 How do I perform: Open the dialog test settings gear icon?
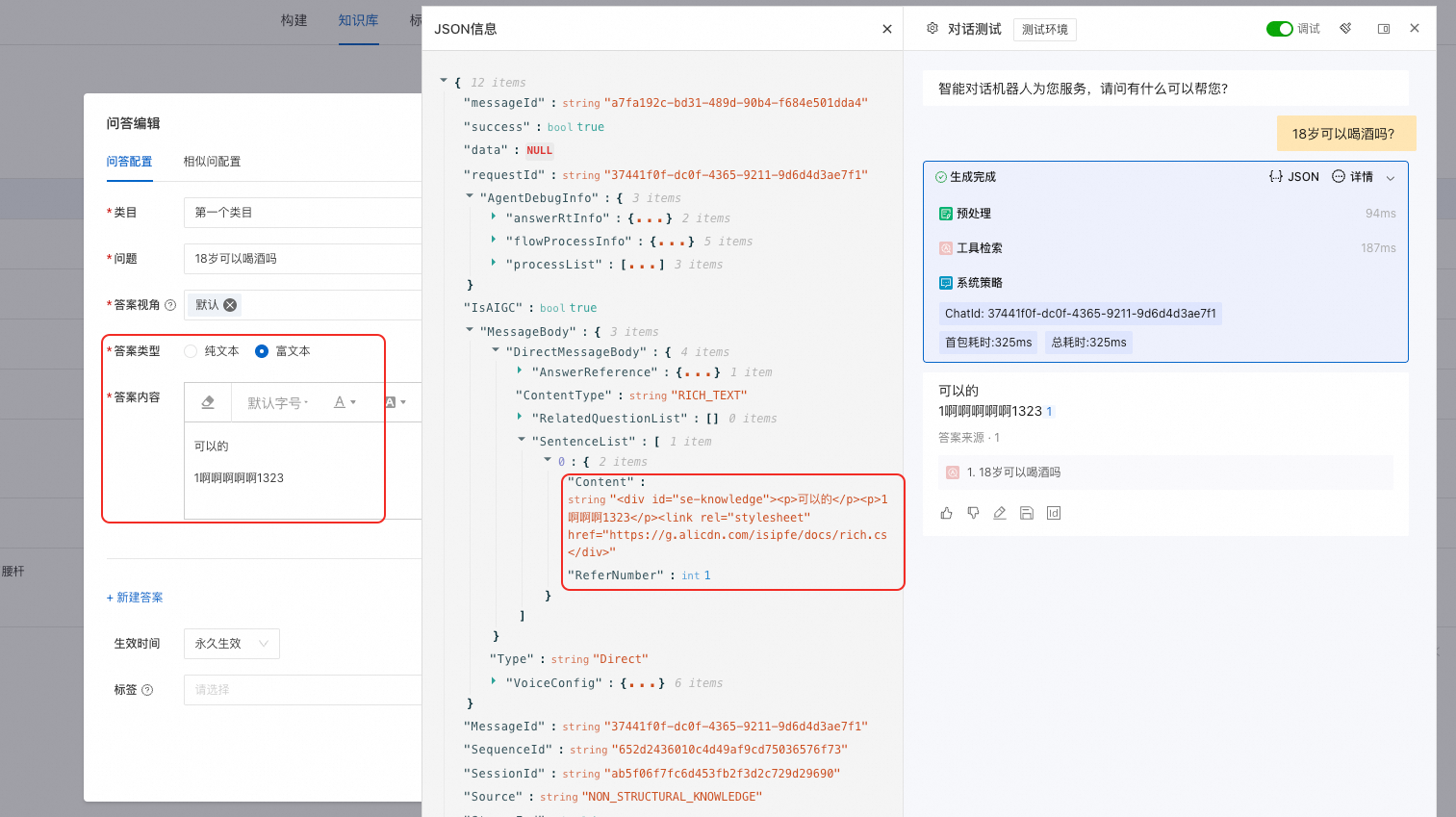point(932,29)
